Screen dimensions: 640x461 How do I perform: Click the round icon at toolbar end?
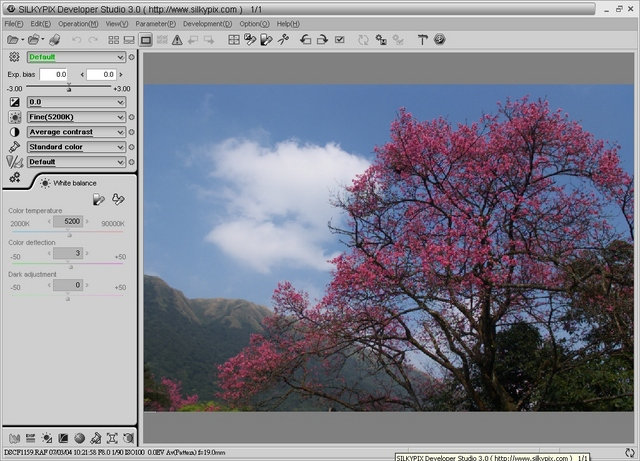tap(440, 39)
